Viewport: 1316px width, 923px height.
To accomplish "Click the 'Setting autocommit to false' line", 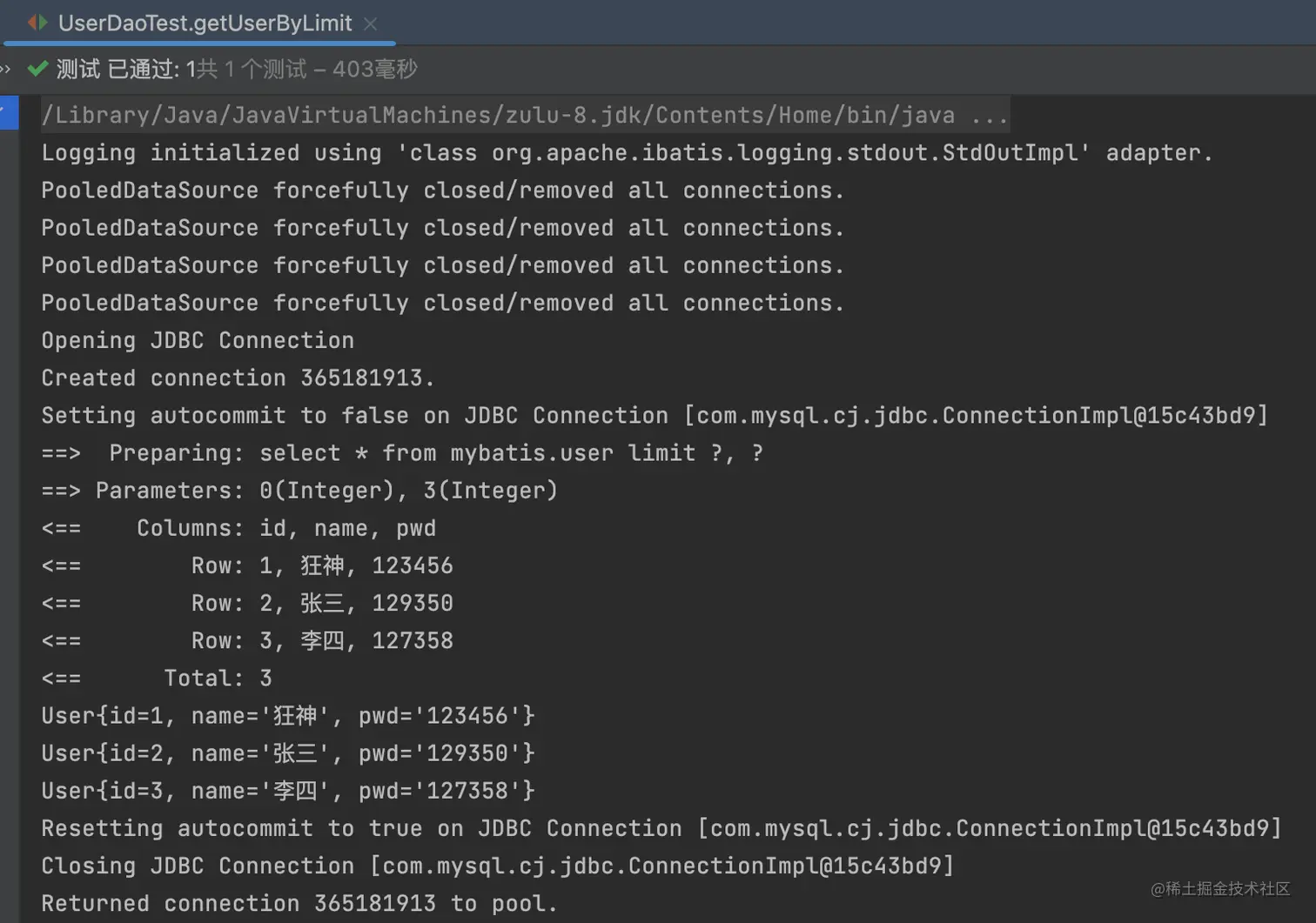I will click(655, 415).
